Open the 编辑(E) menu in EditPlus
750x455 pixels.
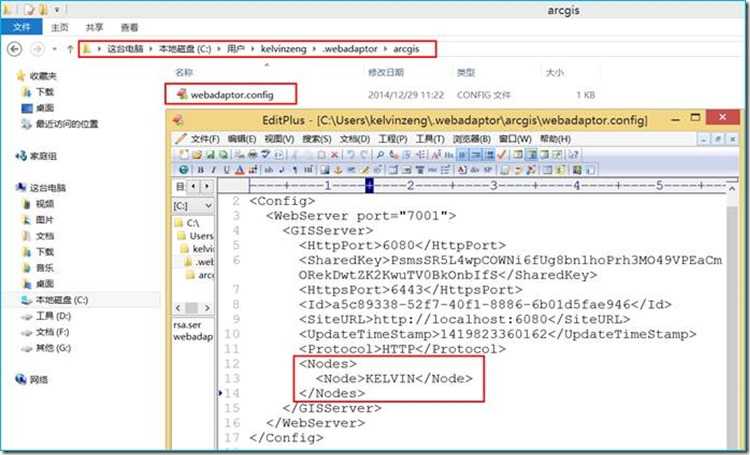click(x=242, y=139)
